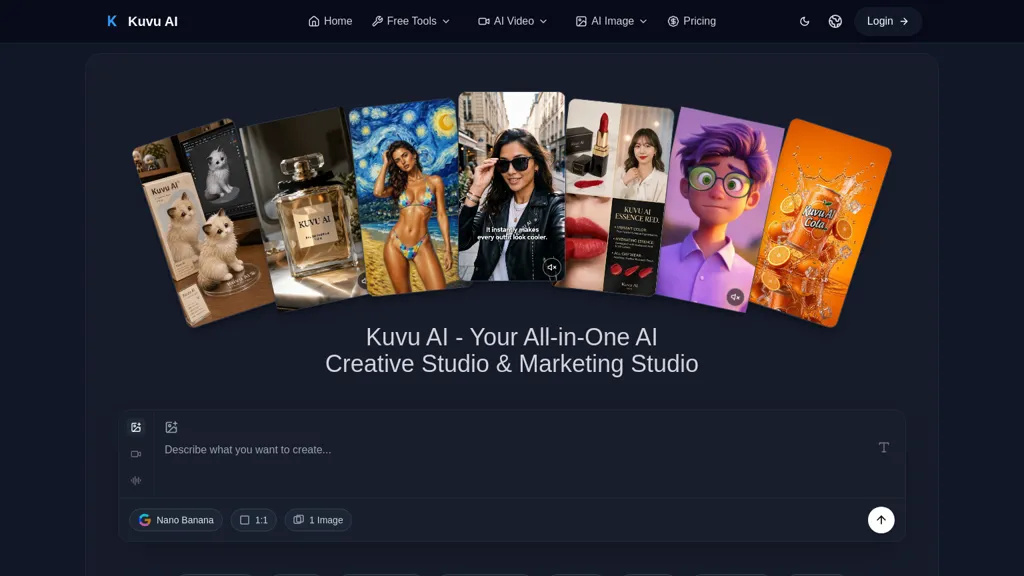
Task: Select image generation mode icon
Action: [136, 427]
